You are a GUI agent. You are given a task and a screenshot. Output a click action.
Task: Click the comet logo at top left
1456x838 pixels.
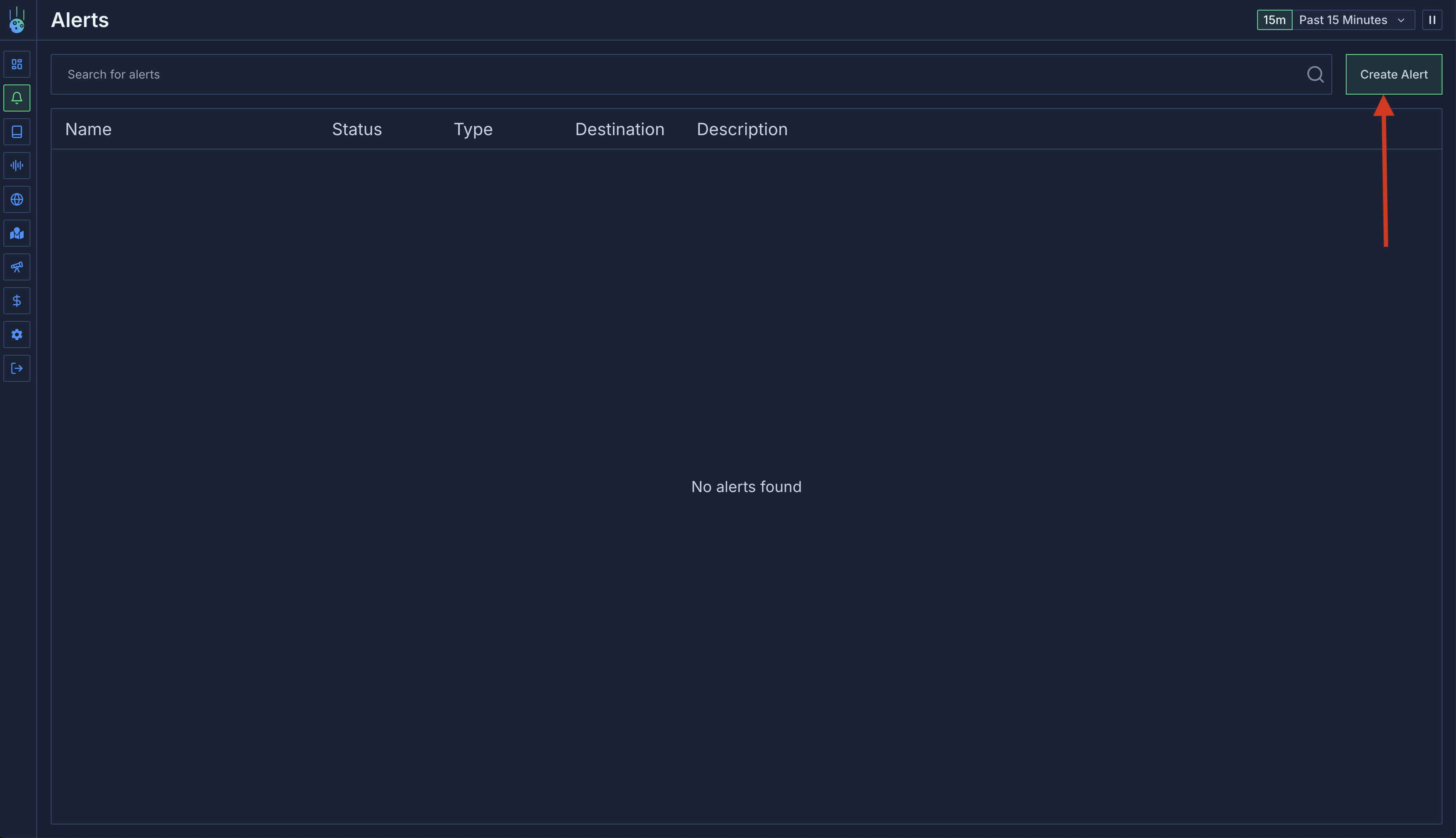(x=17, y=21)
